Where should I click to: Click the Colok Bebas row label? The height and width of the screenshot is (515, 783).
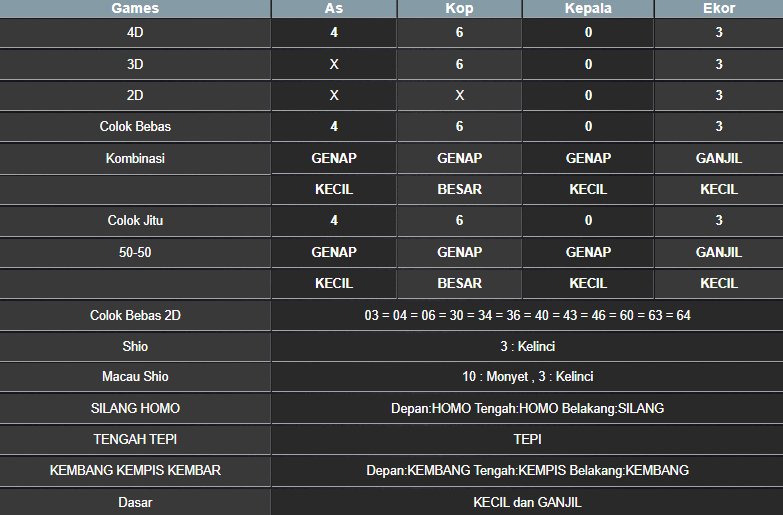135,126
